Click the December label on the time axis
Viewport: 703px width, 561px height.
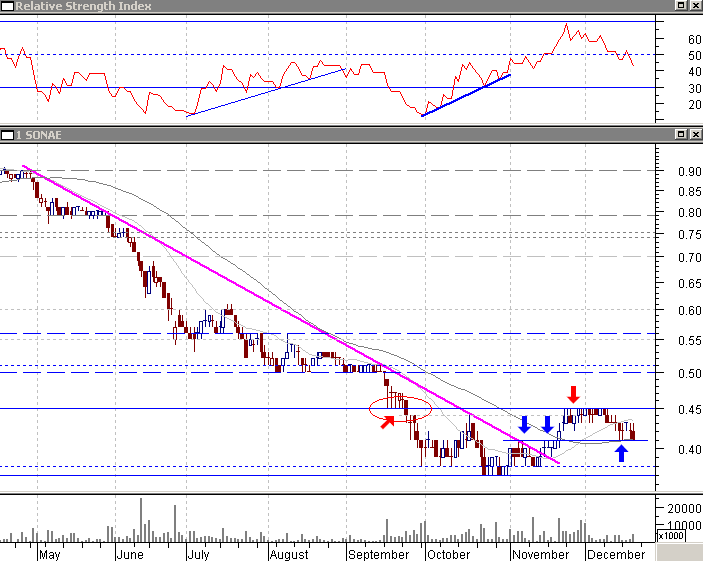pos(616,555)
